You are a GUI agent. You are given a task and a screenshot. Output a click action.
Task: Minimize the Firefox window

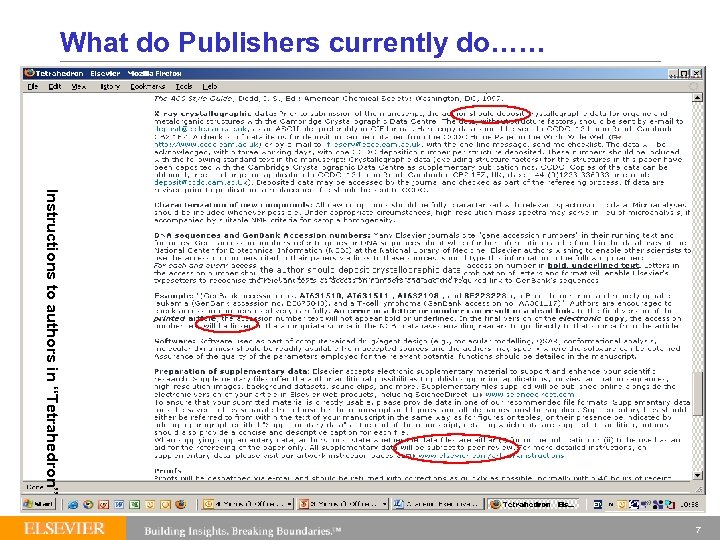(x=673, y=73)
